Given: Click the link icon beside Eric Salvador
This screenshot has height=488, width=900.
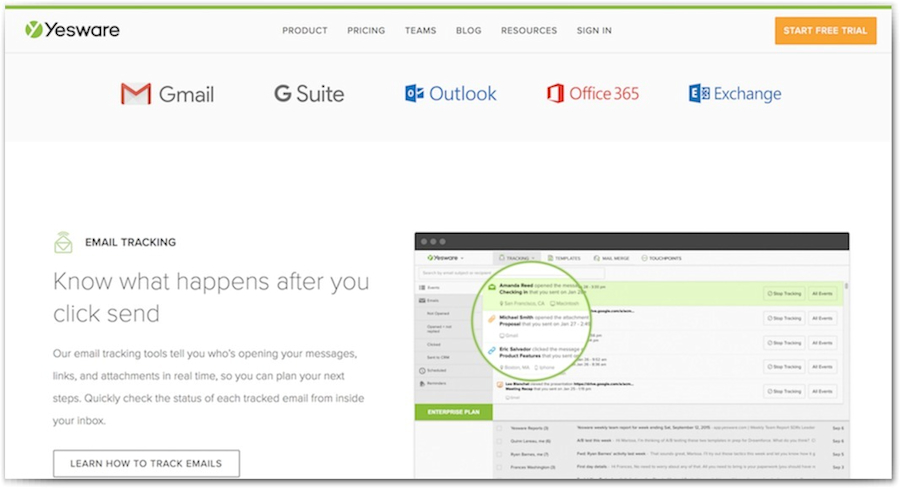Looking at the screenshot, I should click(492, 350).
